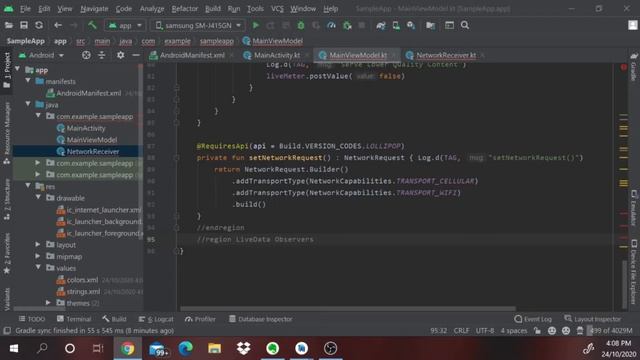Click the Open file toolbar icon
This screenshot has height=360, width=640.
pos(9,25)
